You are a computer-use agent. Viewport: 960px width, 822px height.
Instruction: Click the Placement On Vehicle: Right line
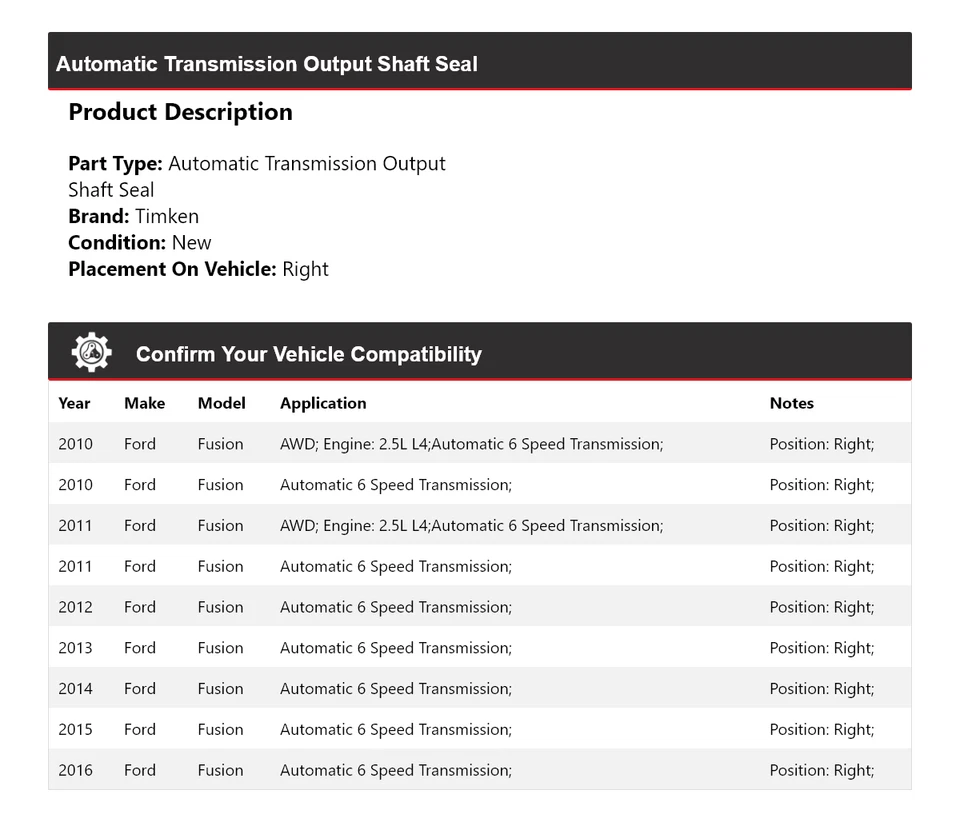(x=198, y=269)
